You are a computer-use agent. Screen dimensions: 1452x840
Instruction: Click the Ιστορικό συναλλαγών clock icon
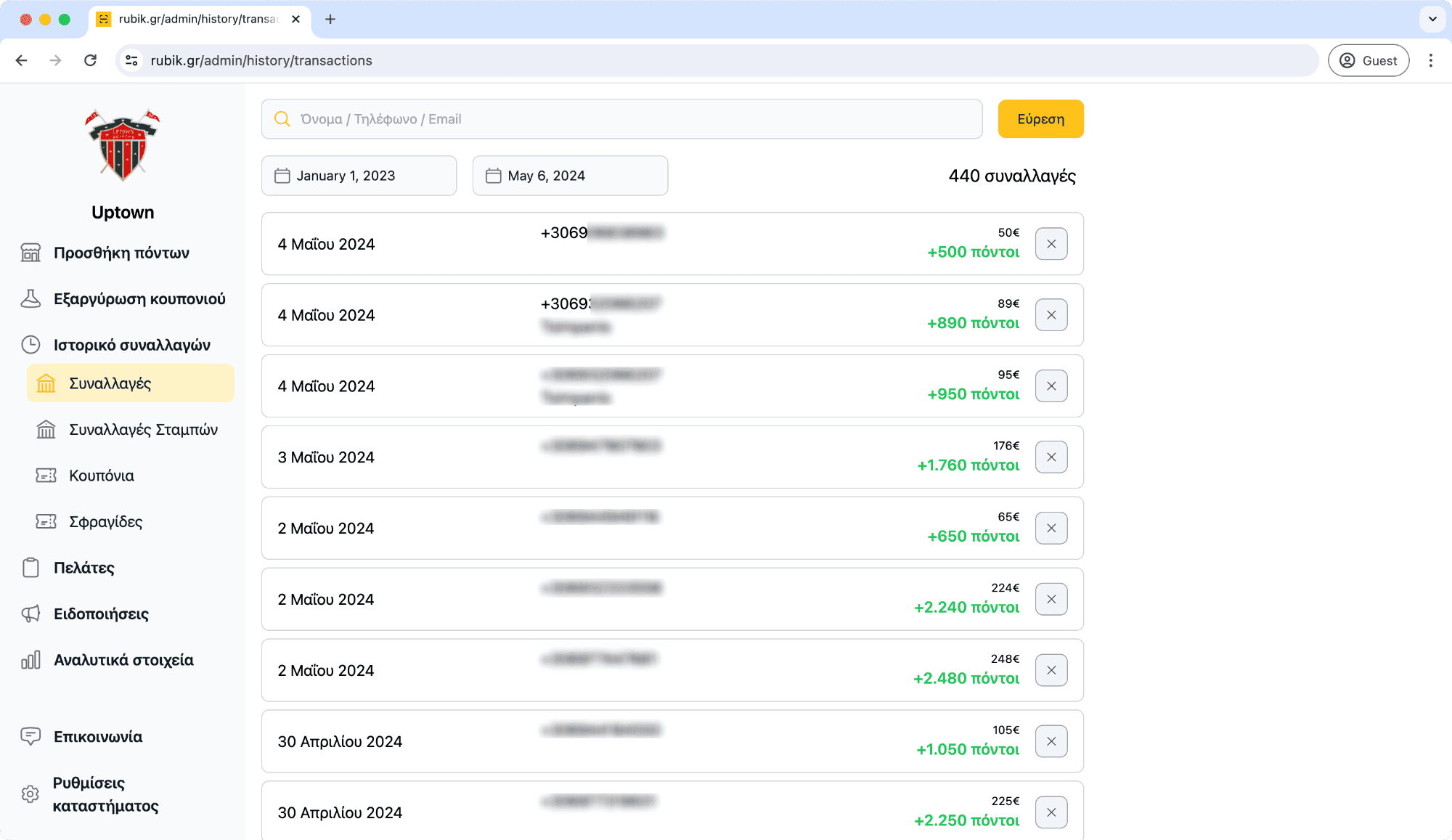(x=30, y=345)
